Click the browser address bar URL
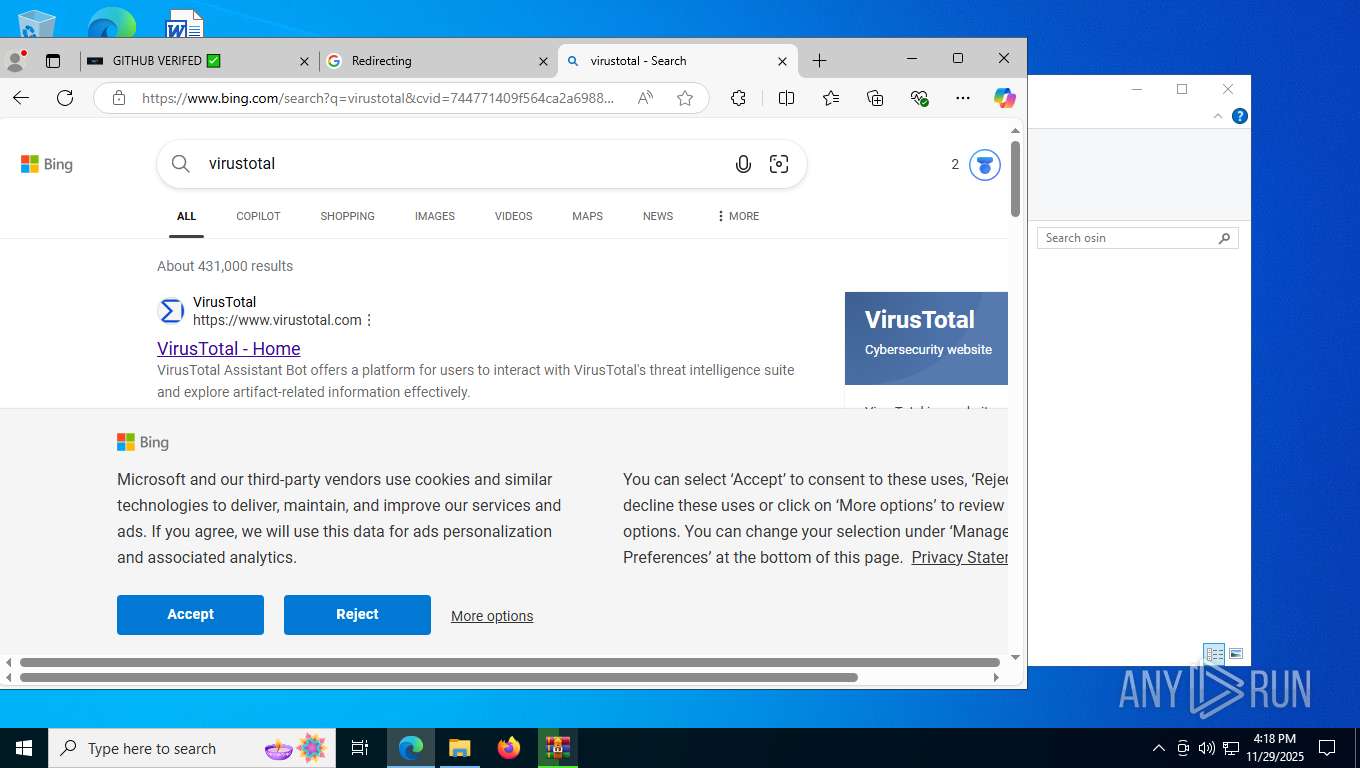1360x768 pixels. pos(378,98)
